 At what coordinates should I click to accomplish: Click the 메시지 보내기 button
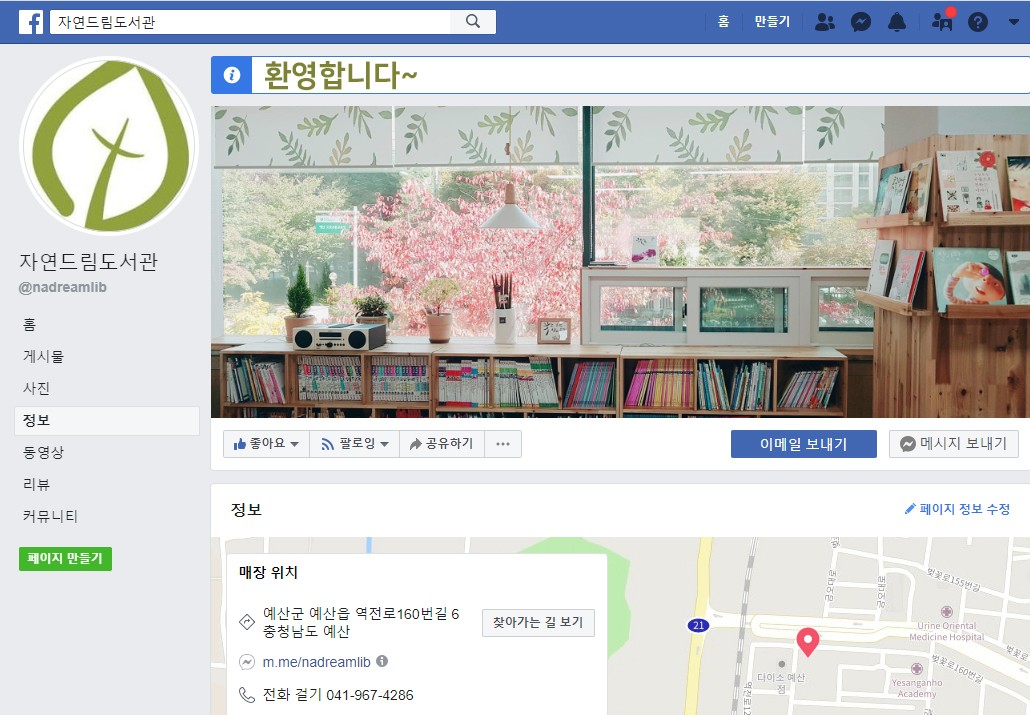tap(953, 444)
